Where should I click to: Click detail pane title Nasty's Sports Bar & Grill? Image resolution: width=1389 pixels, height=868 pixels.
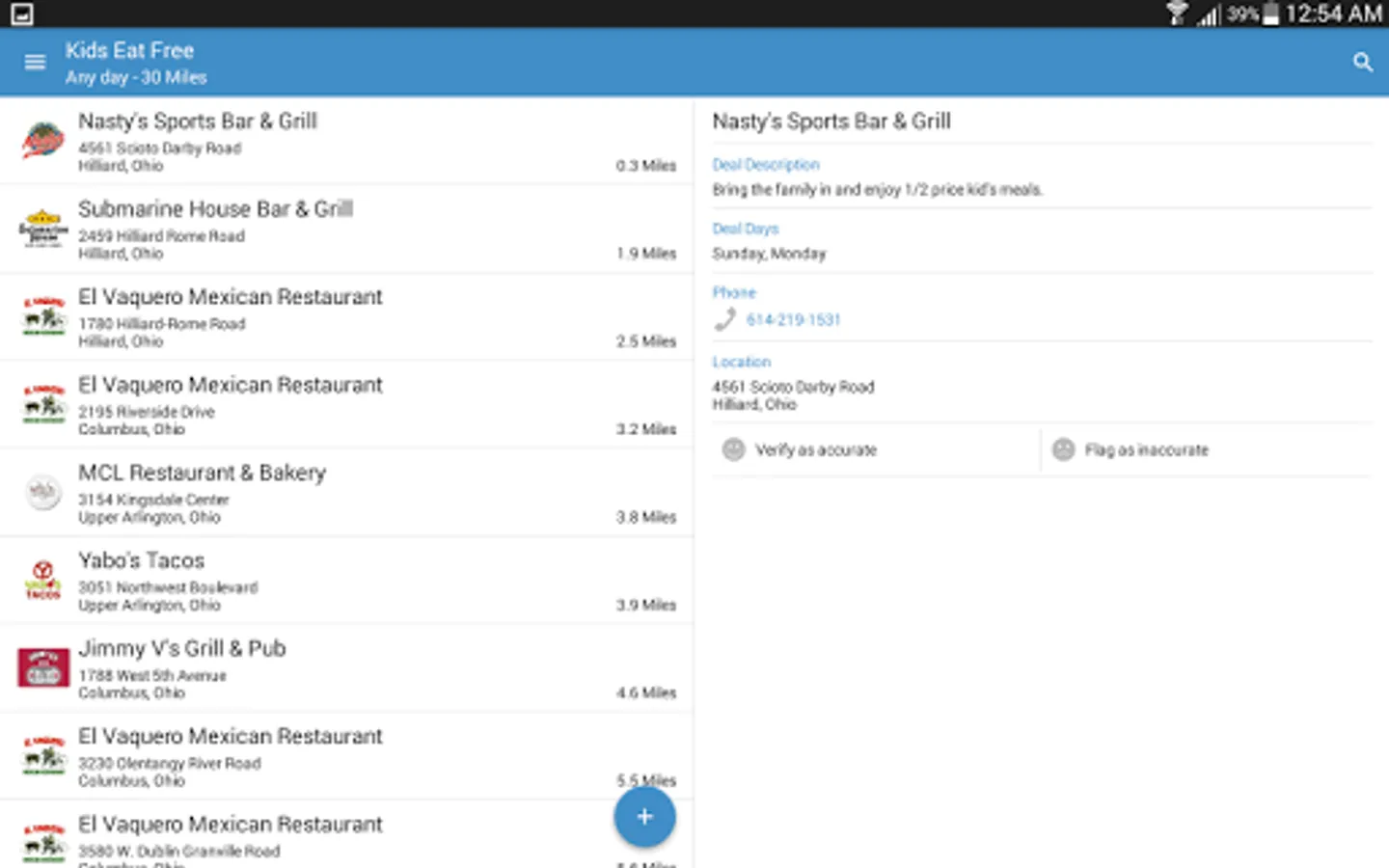click(x=831, y=122)
